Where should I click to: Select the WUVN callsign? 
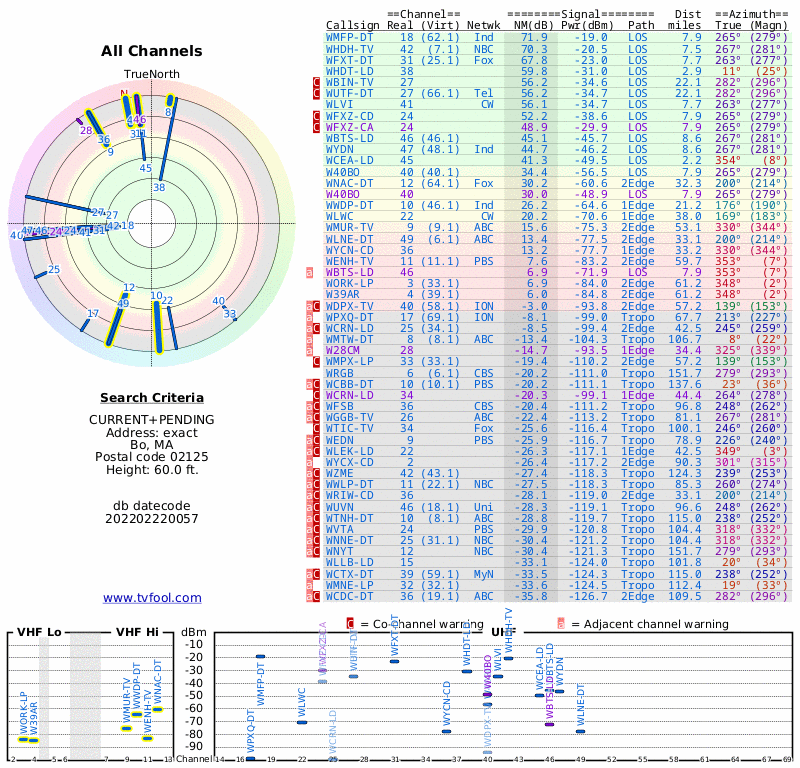coord(339,507)
